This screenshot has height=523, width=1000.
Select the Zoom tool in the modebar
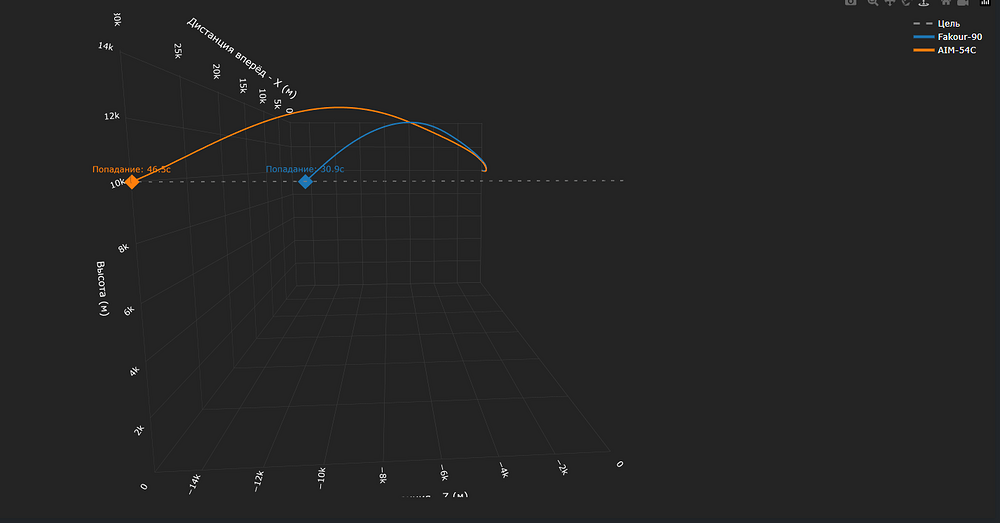point(873,3)
